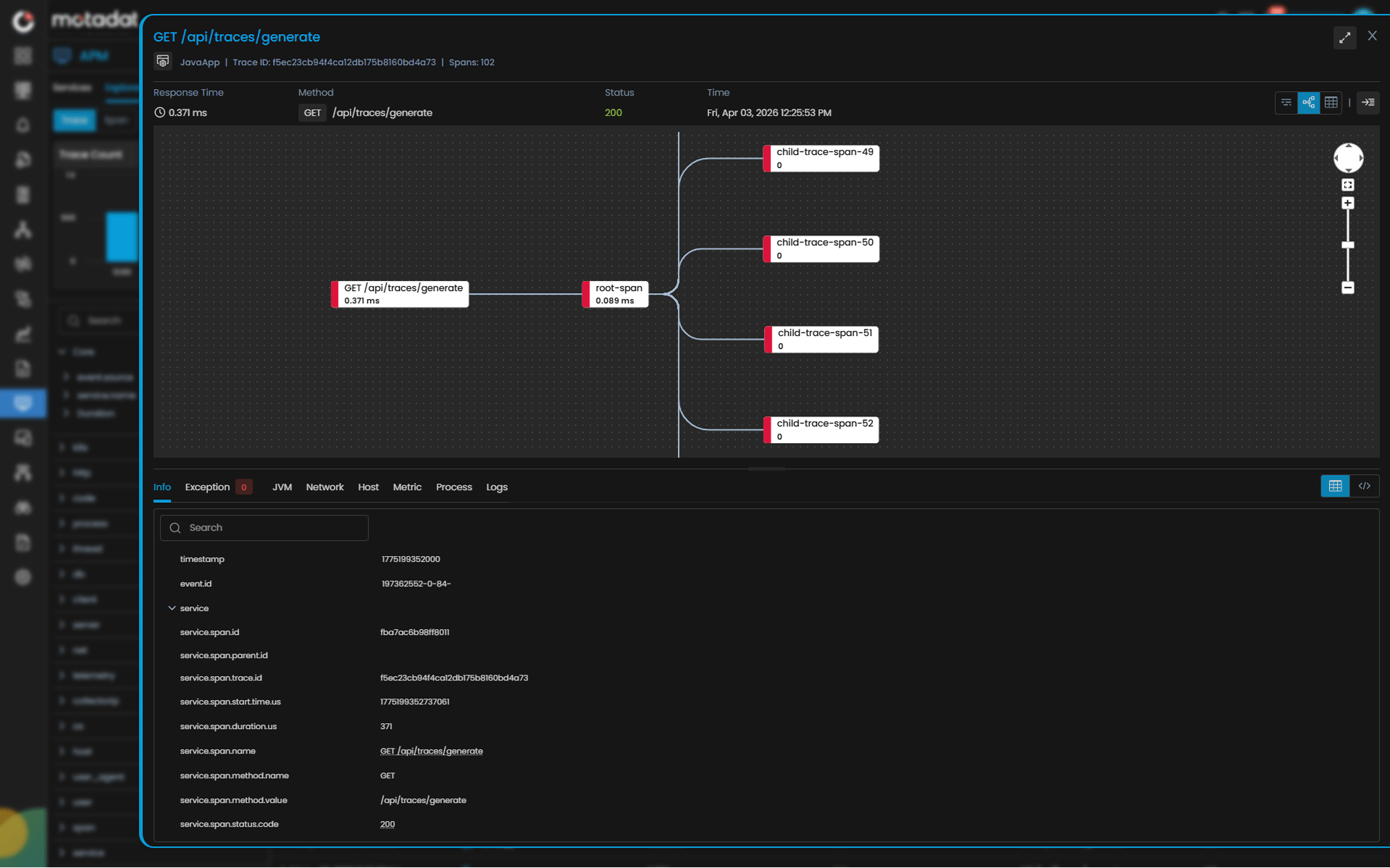The height and width of the screenshot is (868, 1390).
Task: Switch trace view to table layout
Action: [x=1331, y=103]
